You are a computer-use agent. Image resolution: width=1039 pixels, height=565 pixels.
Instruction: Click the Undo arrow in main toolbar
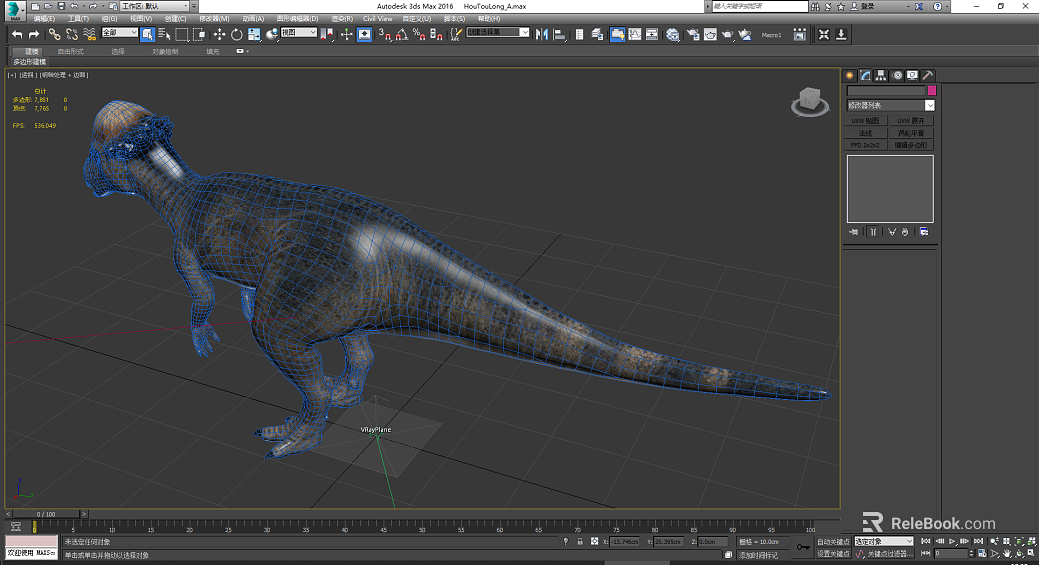[x=17, y=34]
